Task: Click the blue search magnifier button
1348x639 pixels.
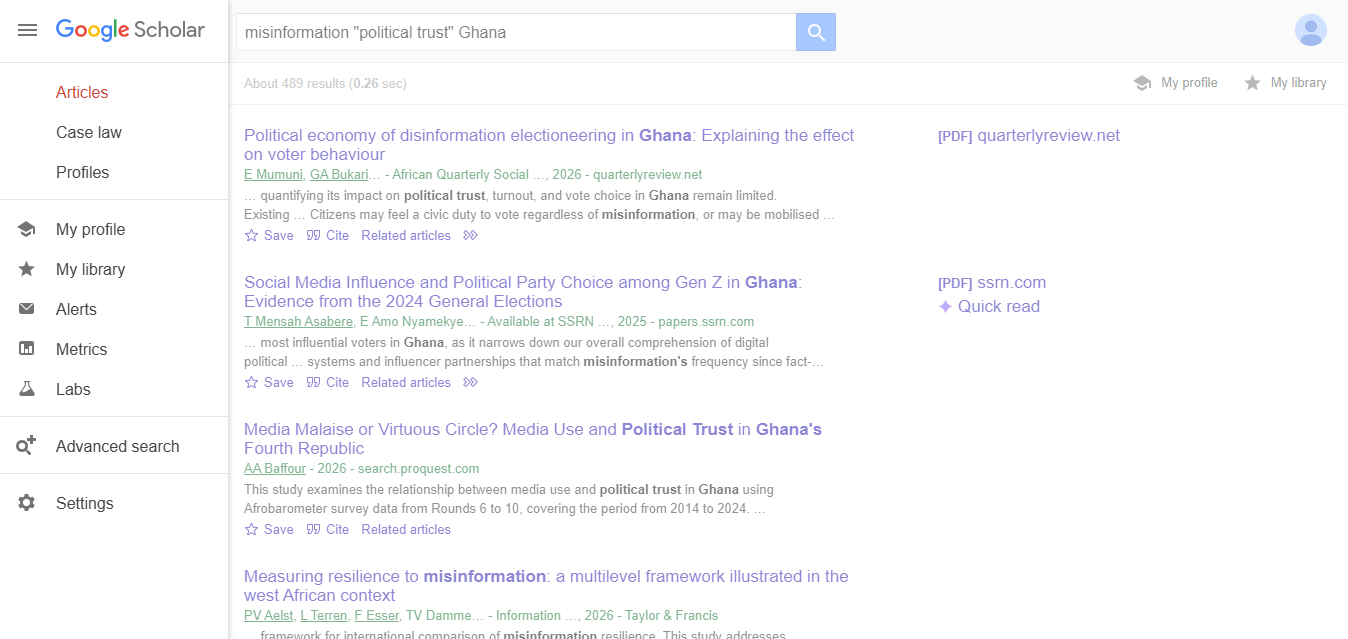Action: (816, 32)
